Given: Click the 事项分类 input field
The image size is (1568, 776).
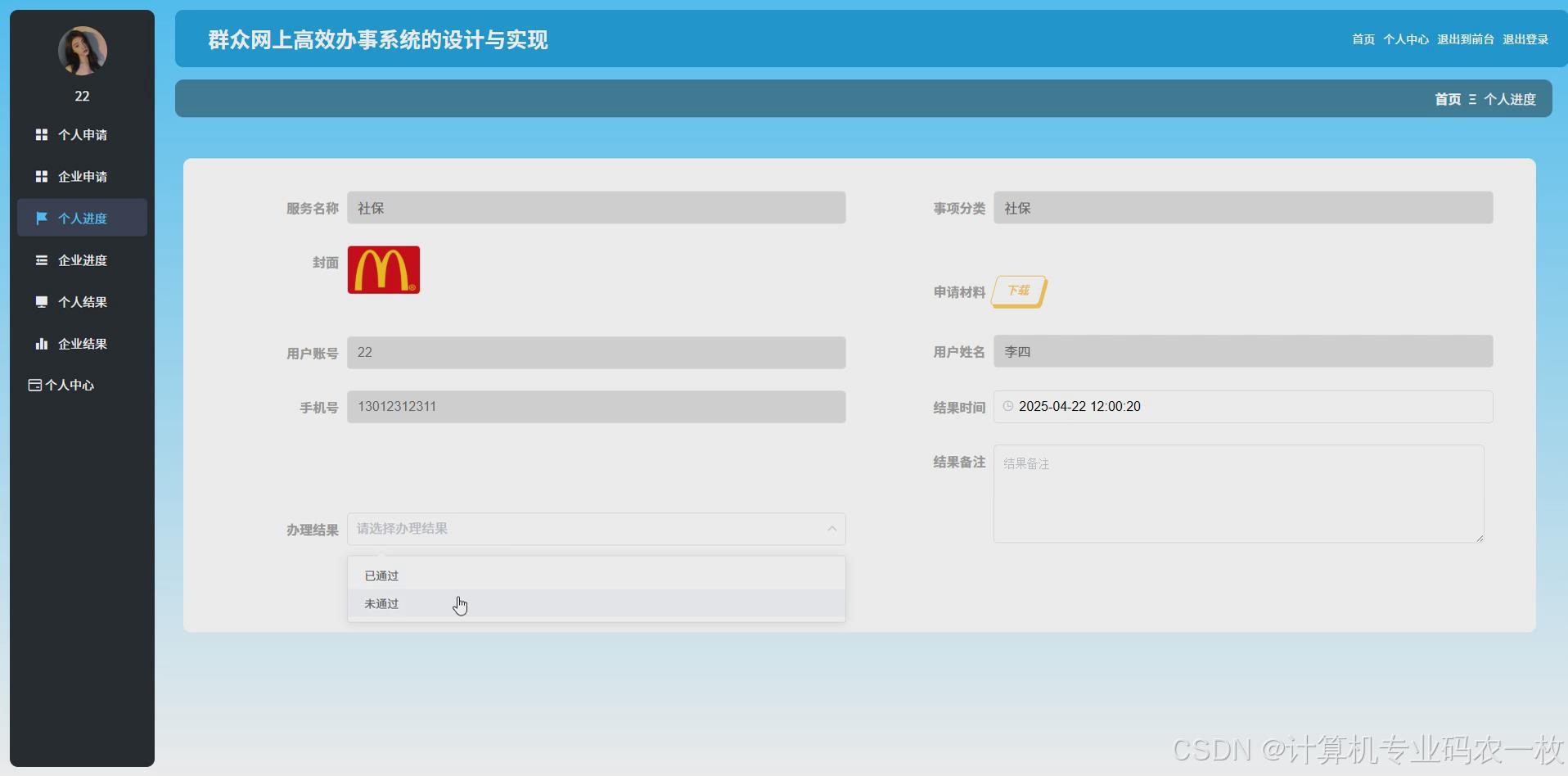Looking at the screenshot, I should 1243,208.
